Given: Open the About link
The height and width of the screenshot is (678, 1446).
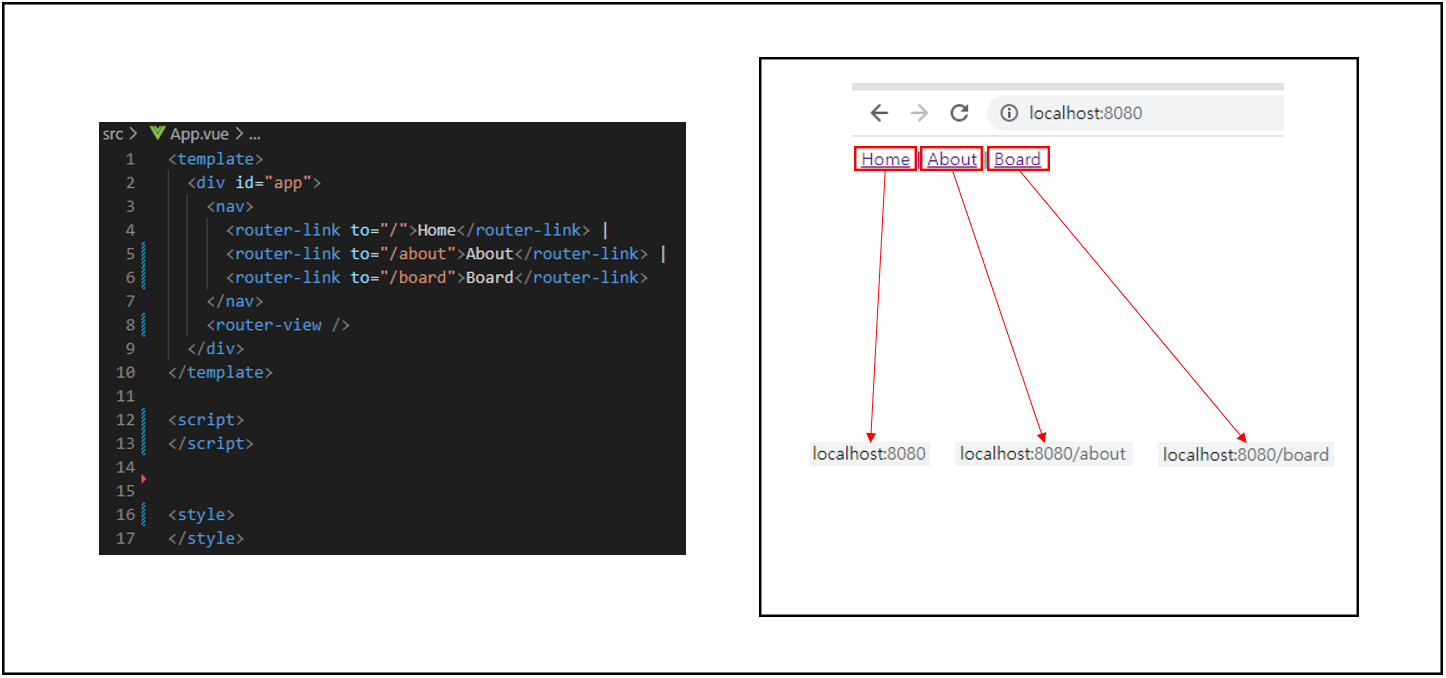Looking at the screenshot, I should pos(952,159).
